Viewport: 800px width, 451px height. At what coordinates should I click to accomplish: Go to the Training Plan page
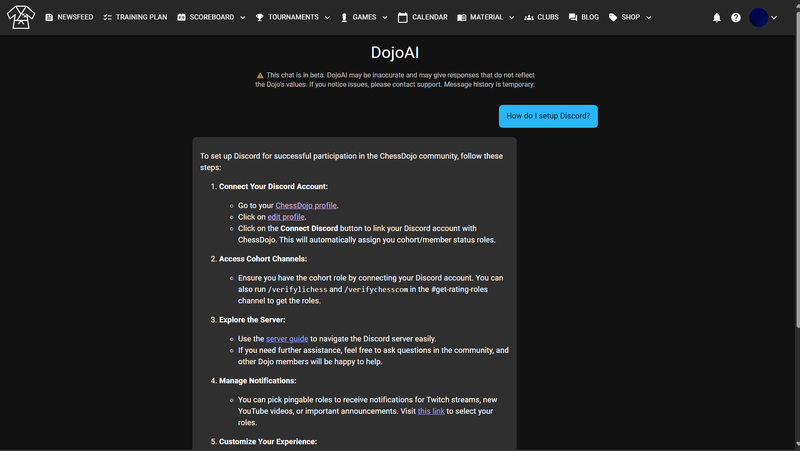click(x=135, y=18)
